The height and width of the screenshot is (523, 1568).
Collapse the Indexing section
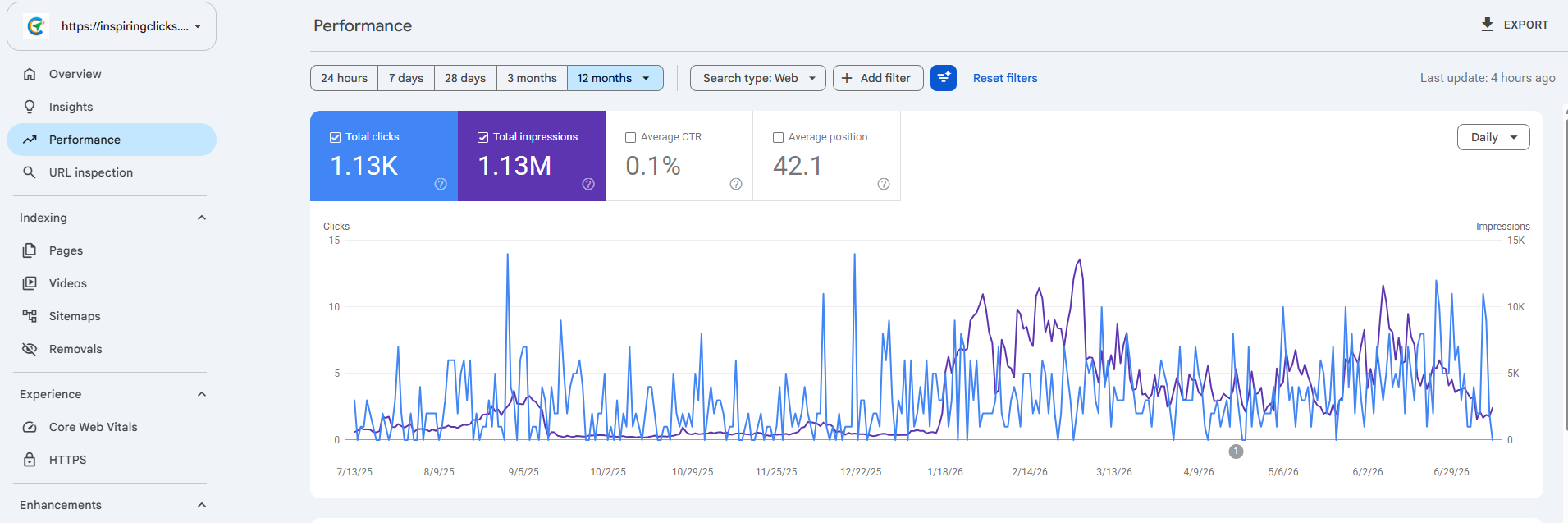pos(202,218)
